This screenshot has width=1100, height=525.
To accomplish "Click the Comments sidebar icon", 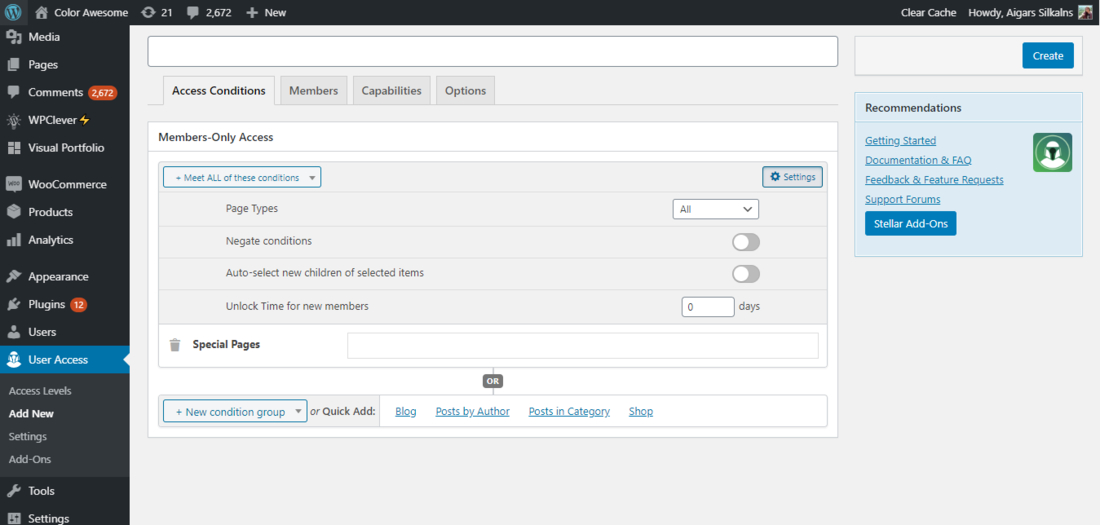I will pos(13,92).
